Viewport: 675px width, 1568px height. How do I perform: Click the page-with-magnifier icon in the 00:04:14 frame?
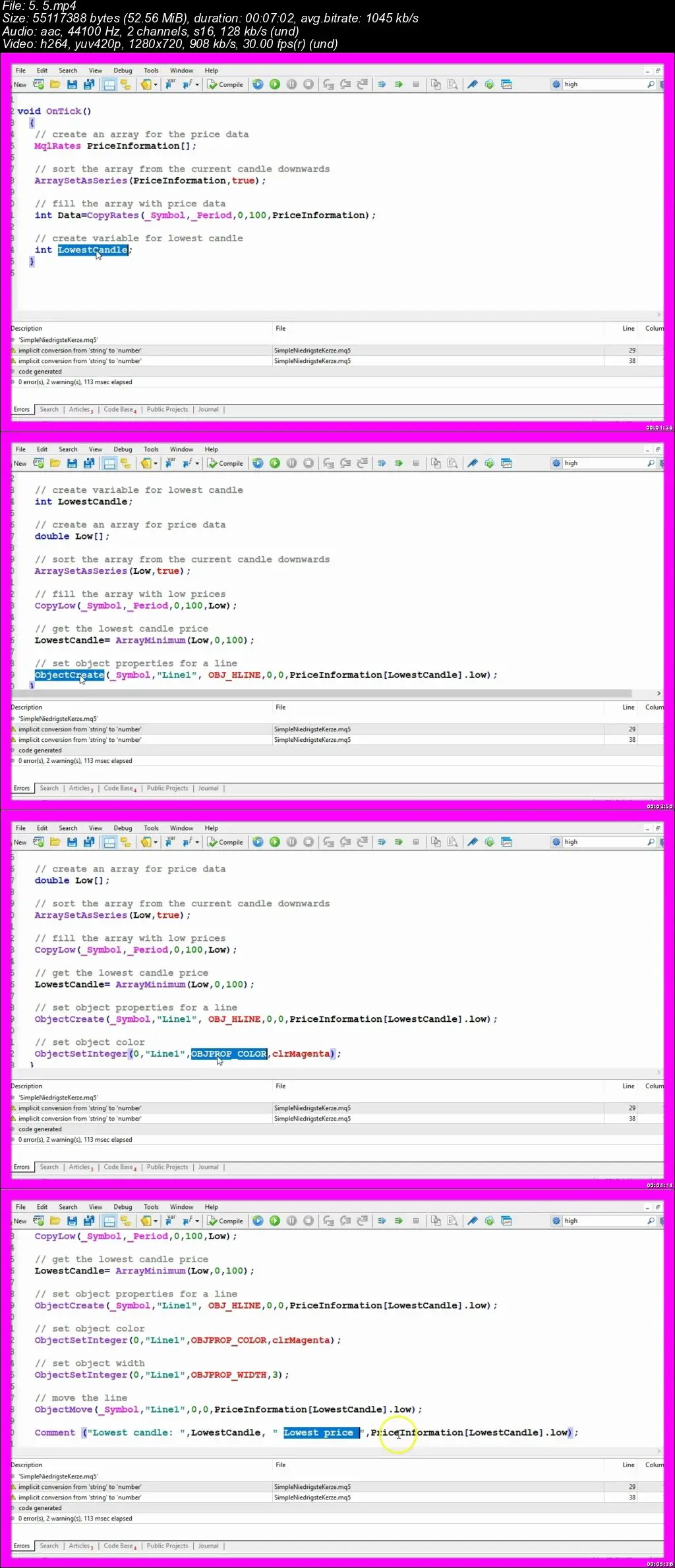pyautogui.click(x=452, y=842)
